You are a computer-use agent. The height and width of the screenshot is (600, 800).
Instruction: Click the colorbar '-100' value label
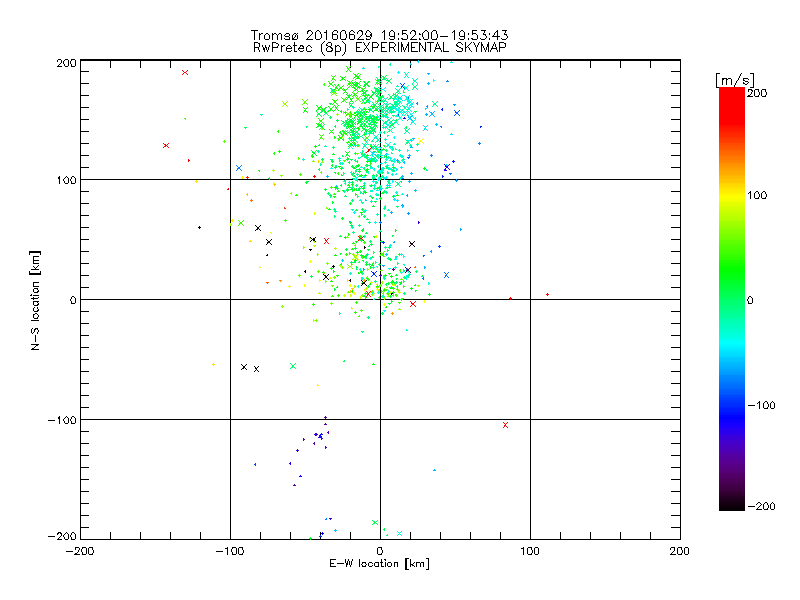(761, 405)
